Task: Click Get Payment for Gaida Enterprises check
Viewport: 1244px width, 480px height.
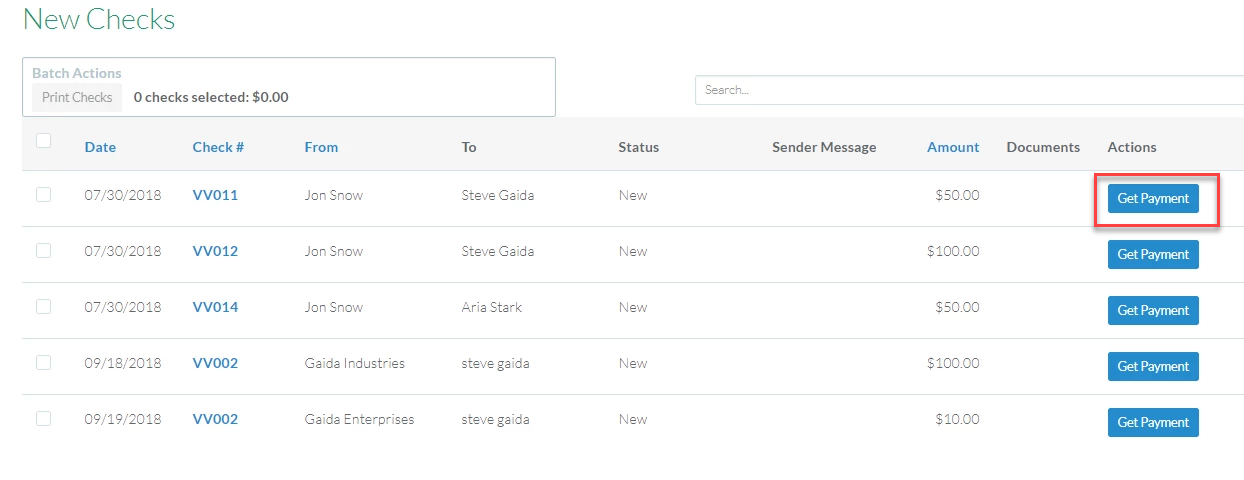Action: (x=1153, y=422)
